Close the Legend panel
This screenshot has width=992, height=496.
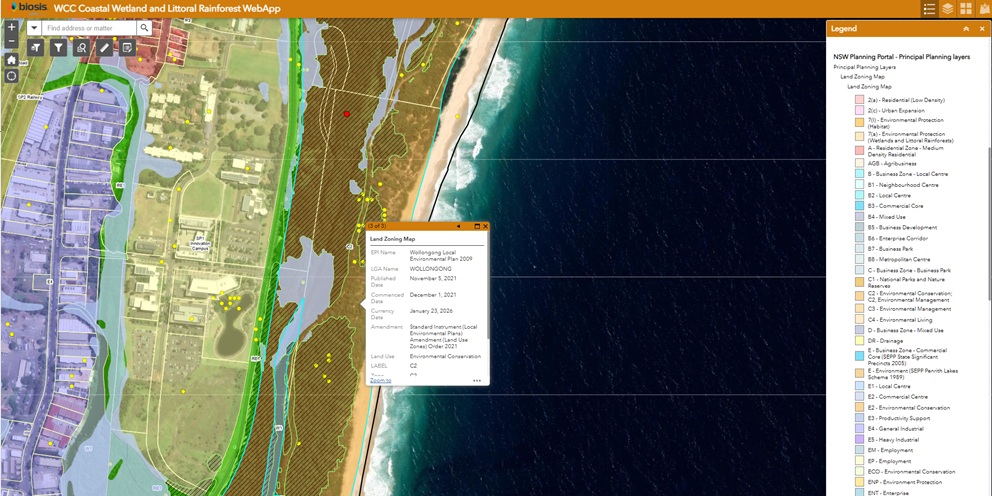click(981, 29)
